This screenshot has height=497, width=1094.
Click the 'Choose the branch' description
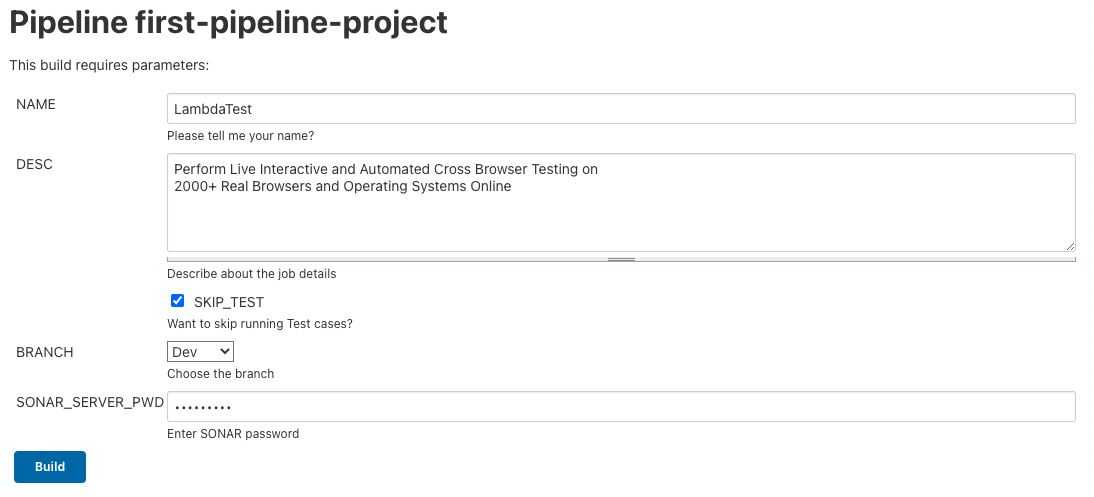[220, 374]
